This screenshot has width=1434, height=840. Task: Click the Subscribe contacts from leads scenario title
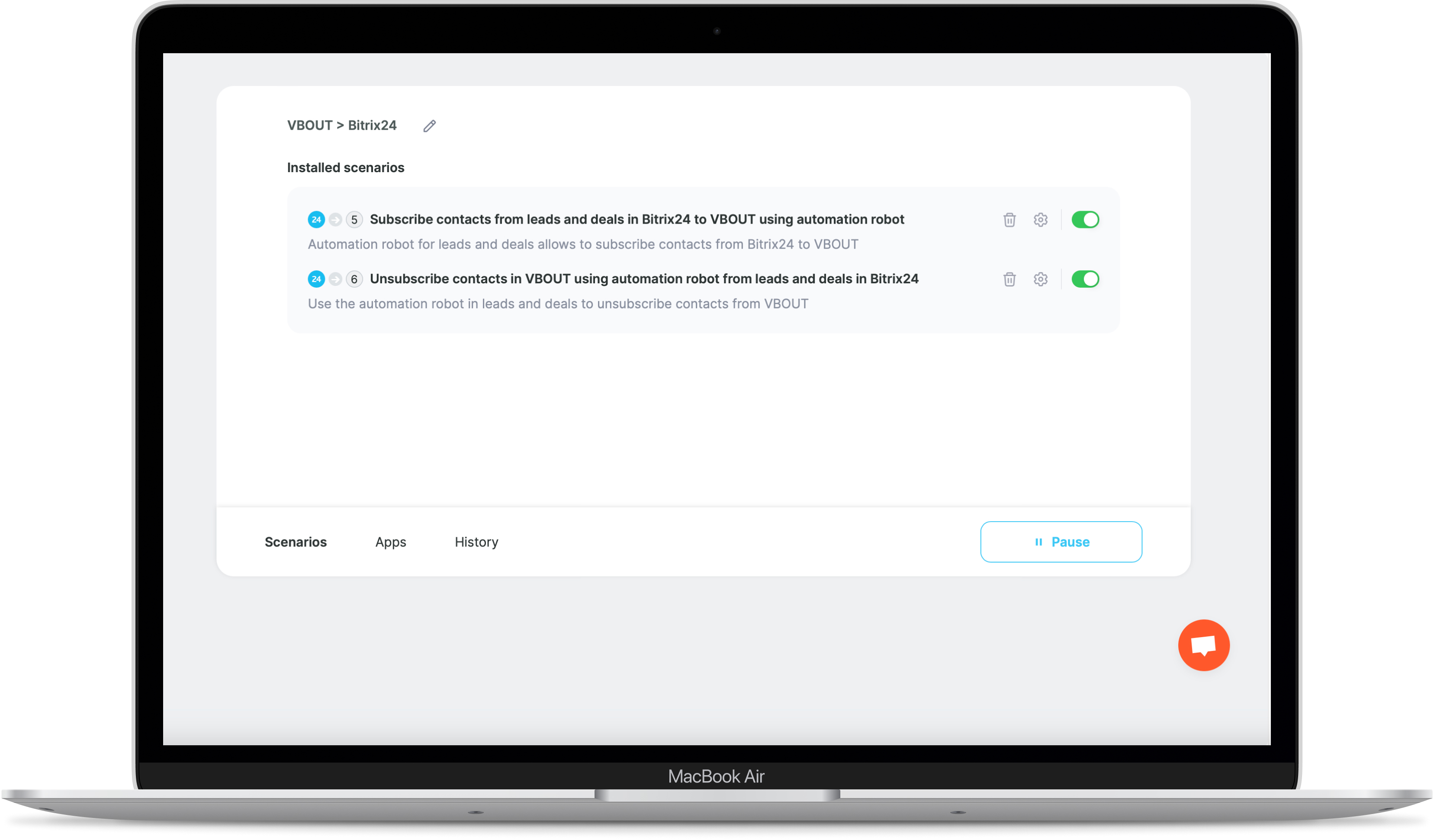(637, 220)
